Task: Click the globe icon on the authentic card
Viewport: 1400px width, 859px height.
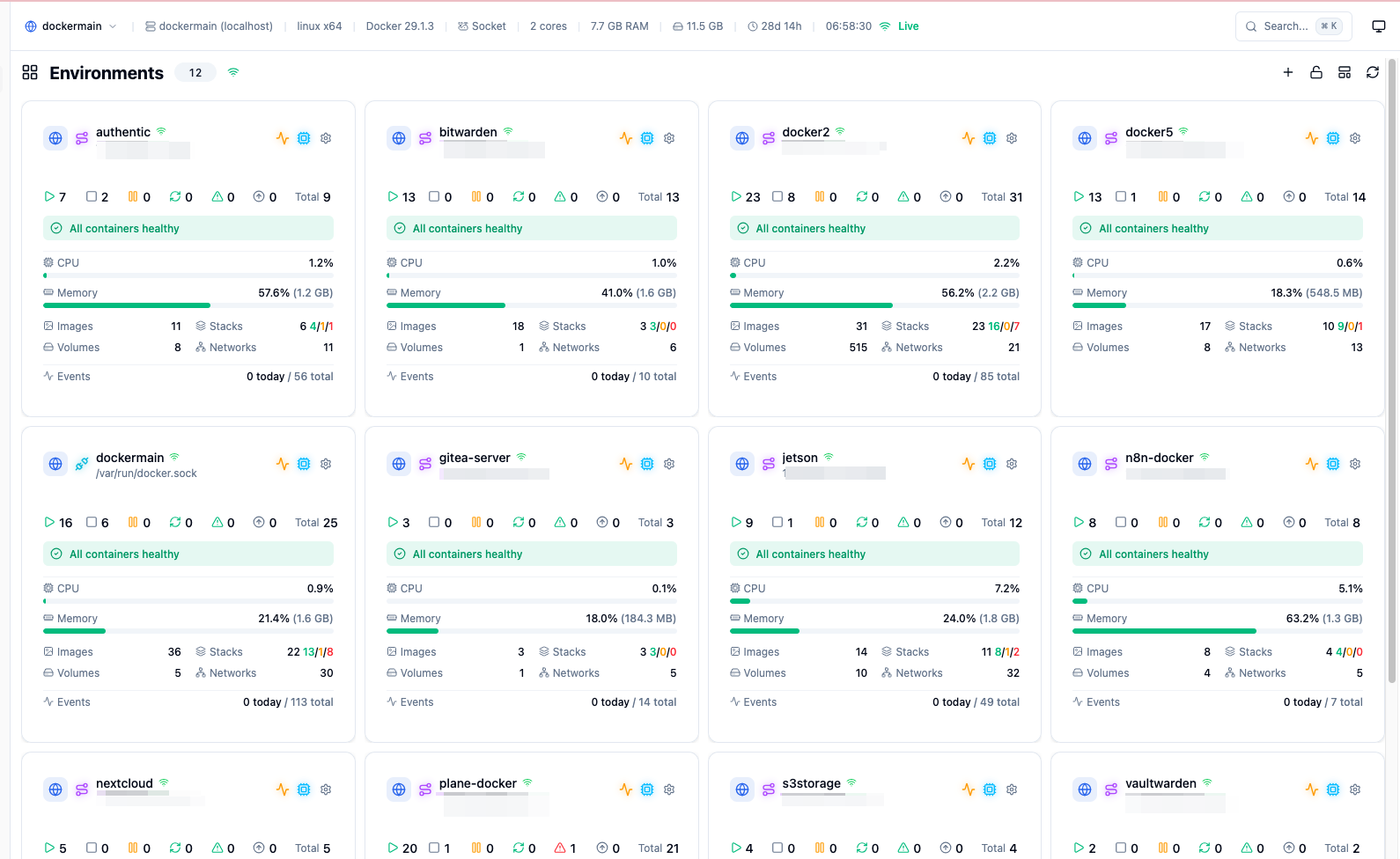Action: [55, 138]
